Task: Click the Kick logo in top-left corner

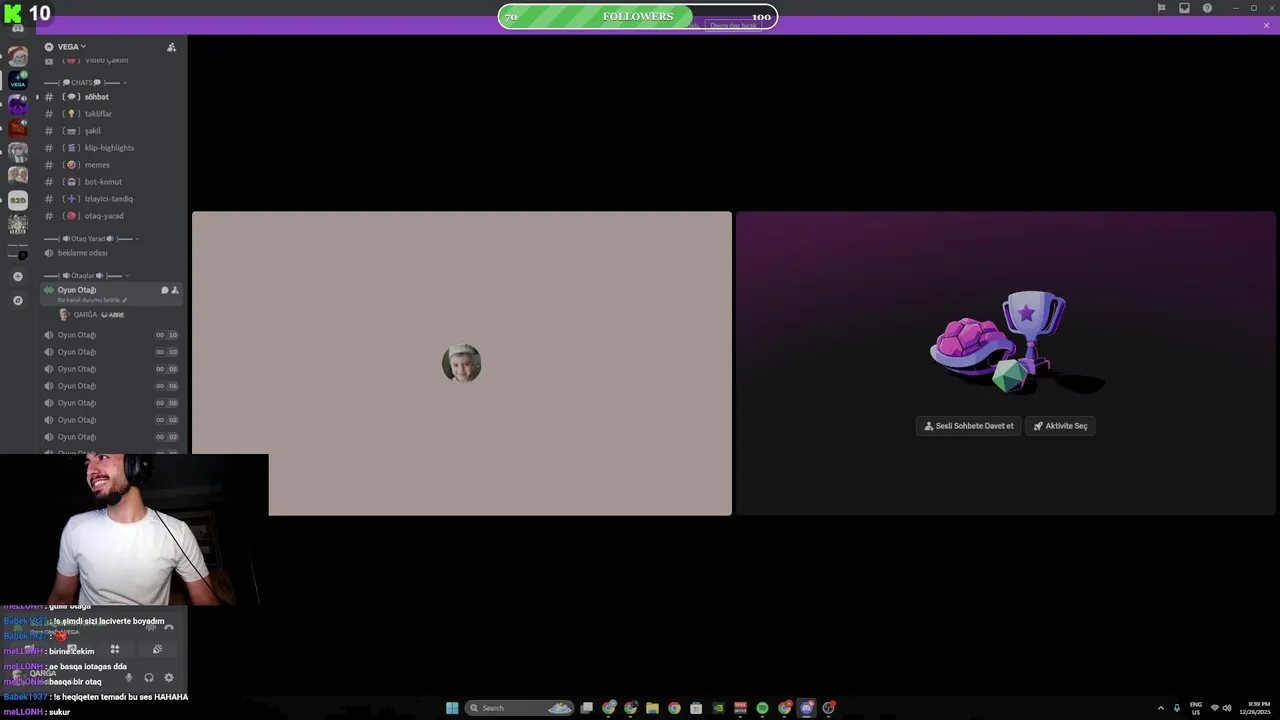Action: (14, 13)
